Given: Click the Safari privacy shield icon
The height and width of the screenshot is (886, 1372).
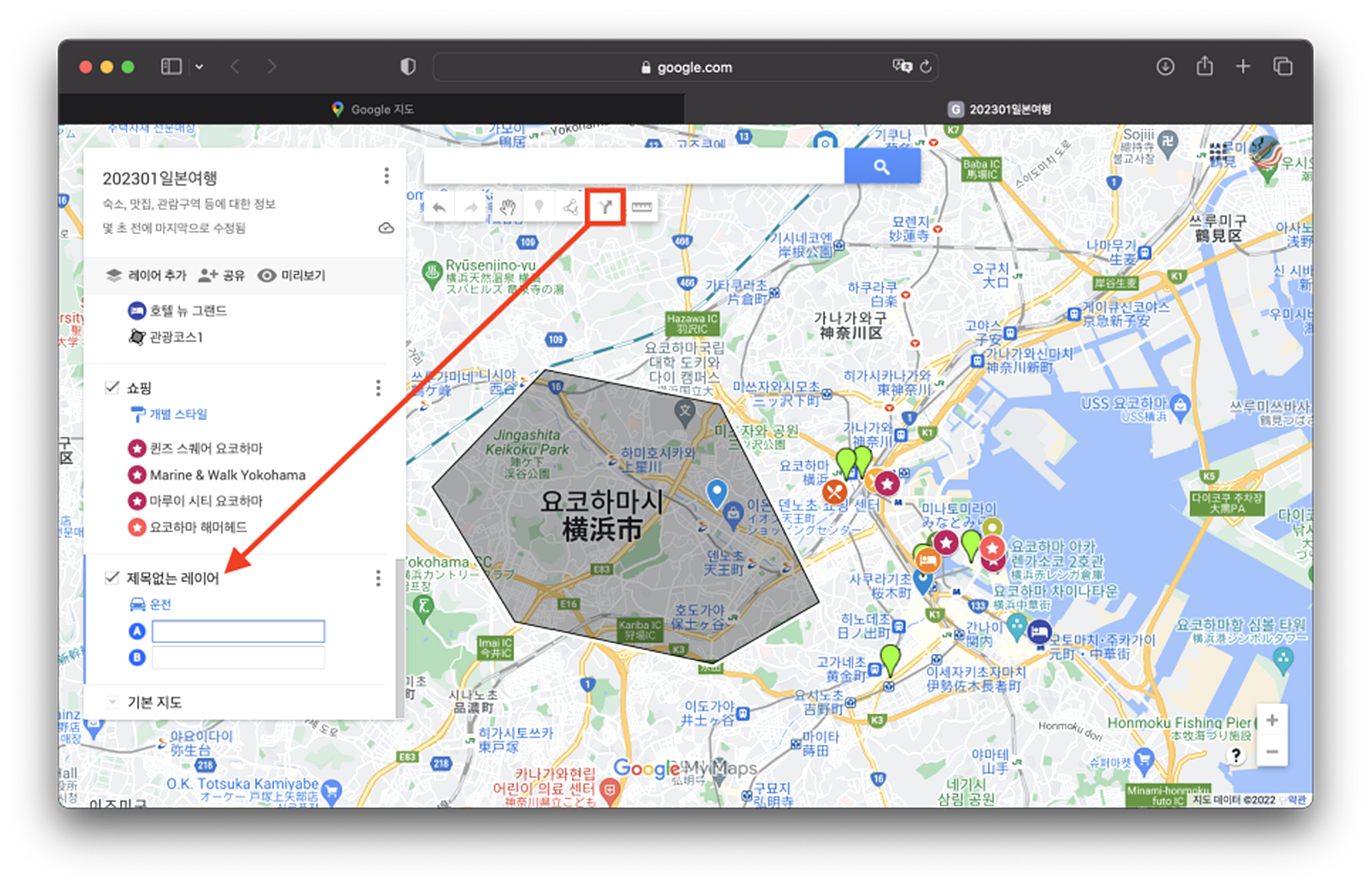Looking at the screenshot, I should 408,66.
